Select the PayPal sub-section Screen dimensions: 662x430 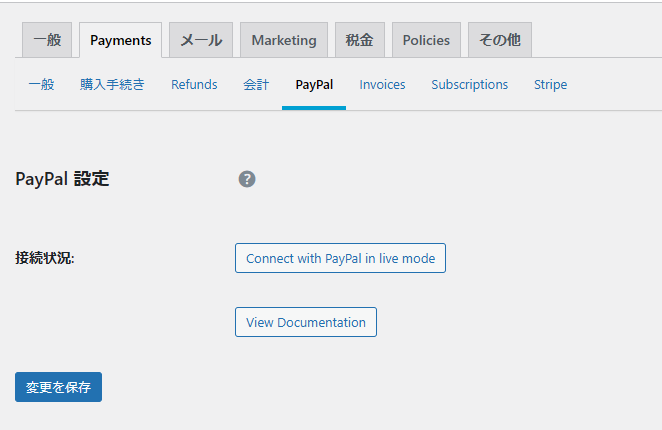click(x=314, y=85)
